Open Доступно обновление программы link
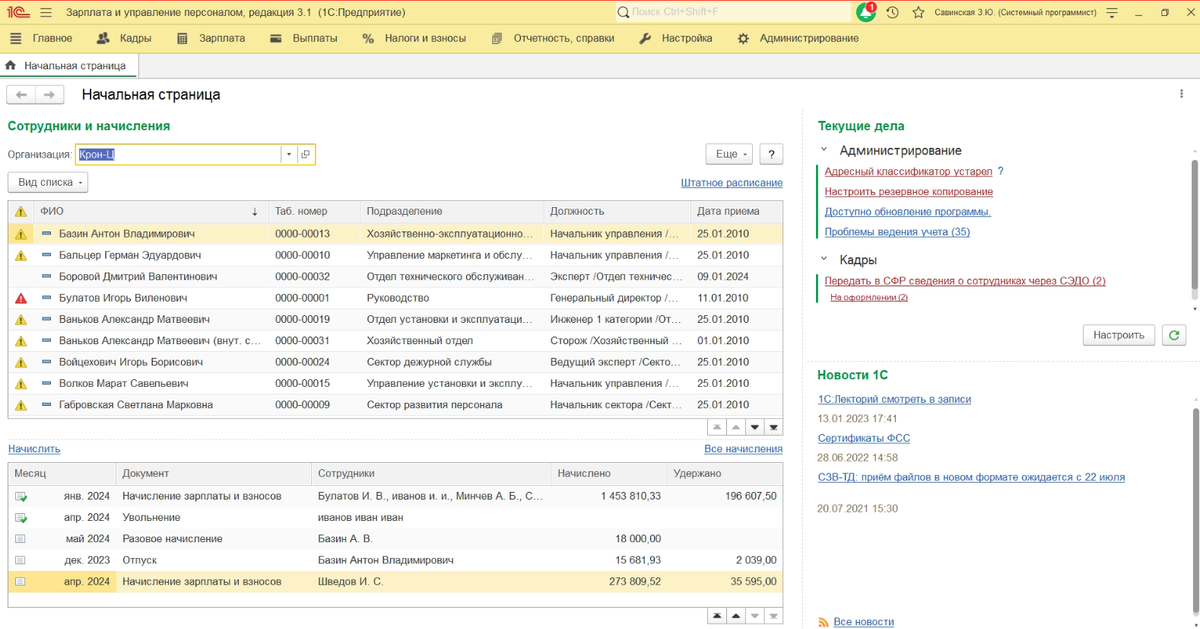 907,212
